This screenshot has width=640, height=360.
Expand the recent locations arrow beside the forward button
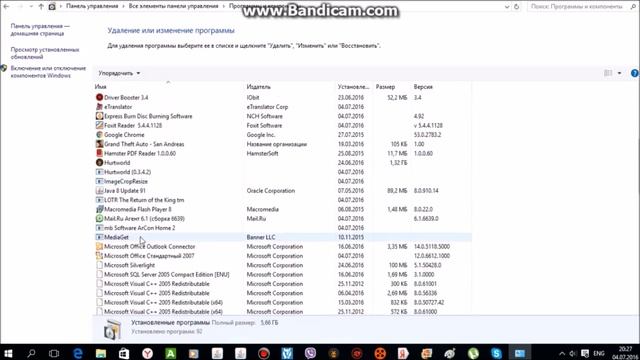[x=31, y=7]
